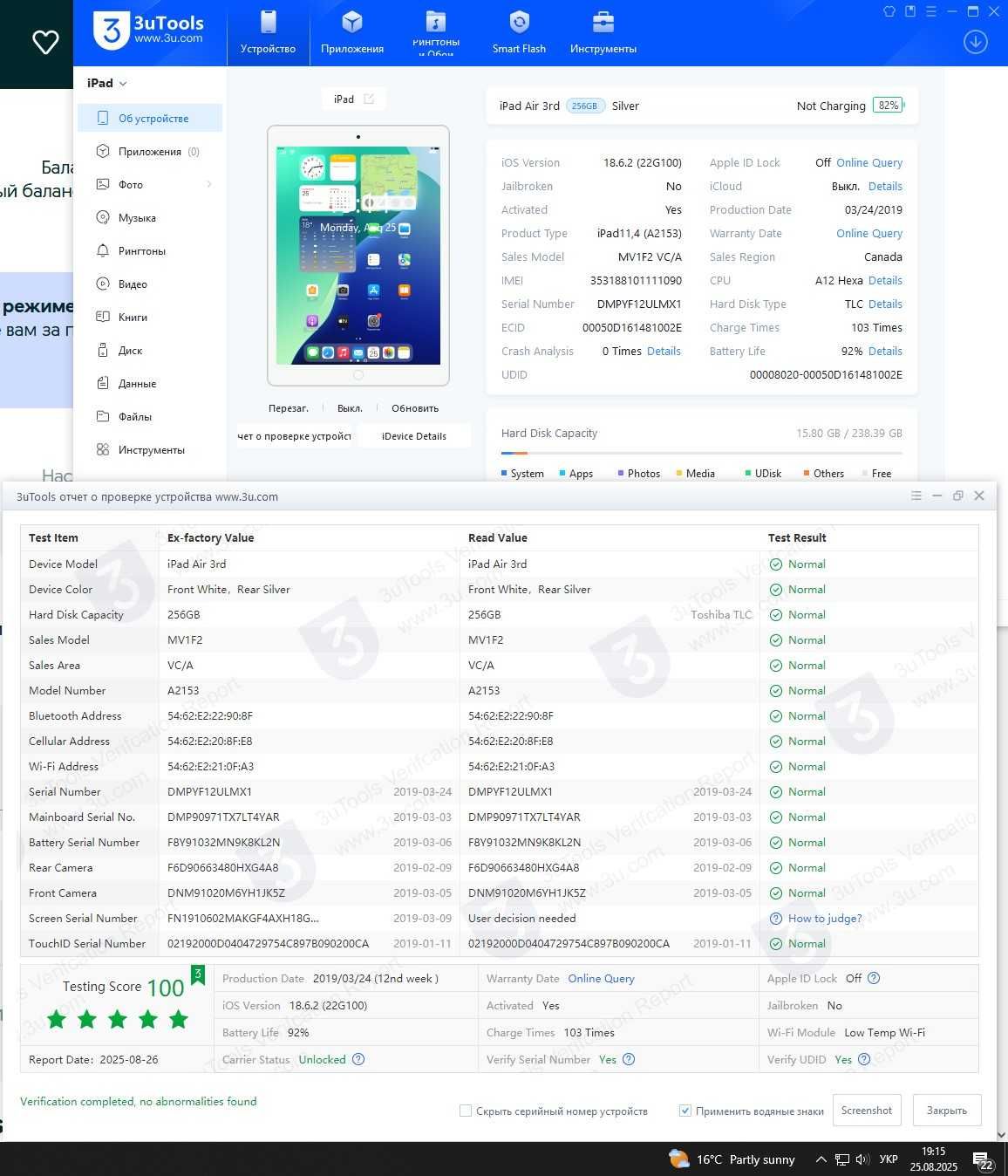Click the How to judge? link
The image size is (1008, 1176).
point(825,918)
